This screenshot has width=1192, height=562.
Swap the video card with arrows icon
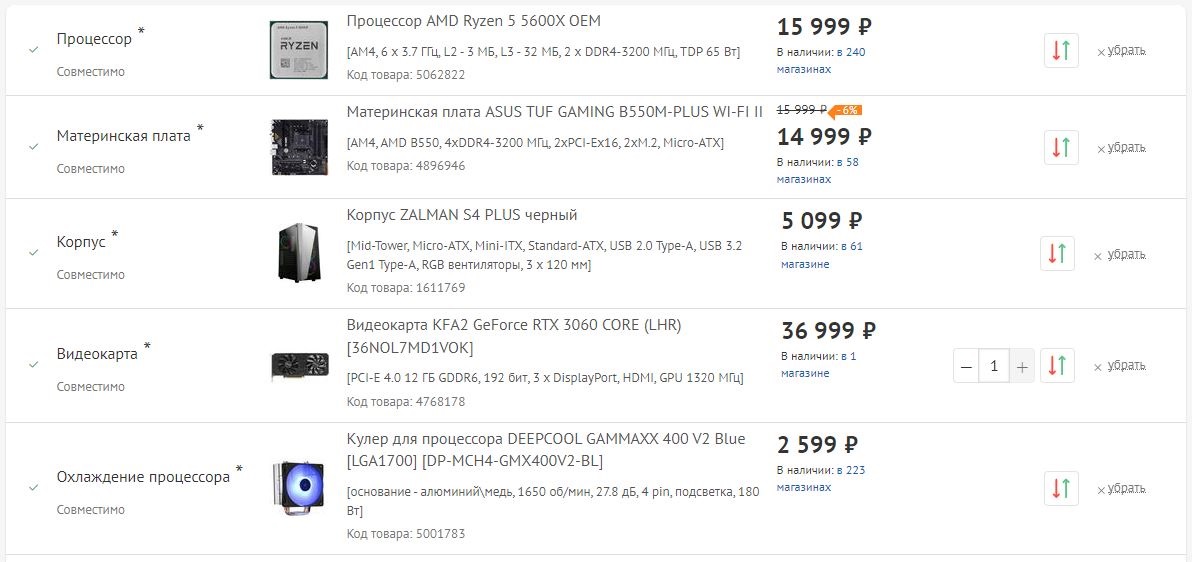coord(1057,366)
